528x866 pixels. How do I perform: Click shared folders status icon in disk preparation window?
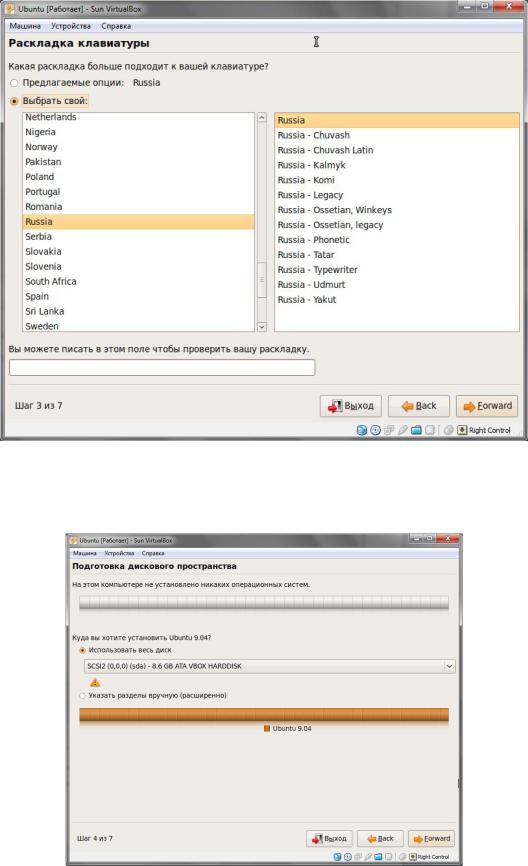click(378, 857)
